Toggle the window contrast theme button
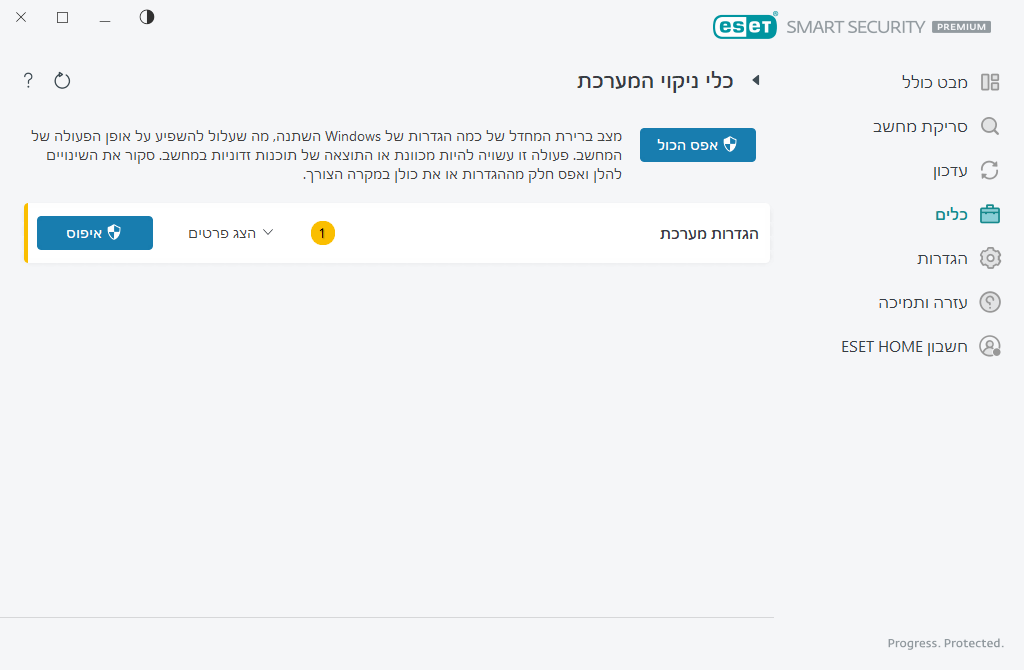The height and width of the screenshot is (670, 1024). 146,17
